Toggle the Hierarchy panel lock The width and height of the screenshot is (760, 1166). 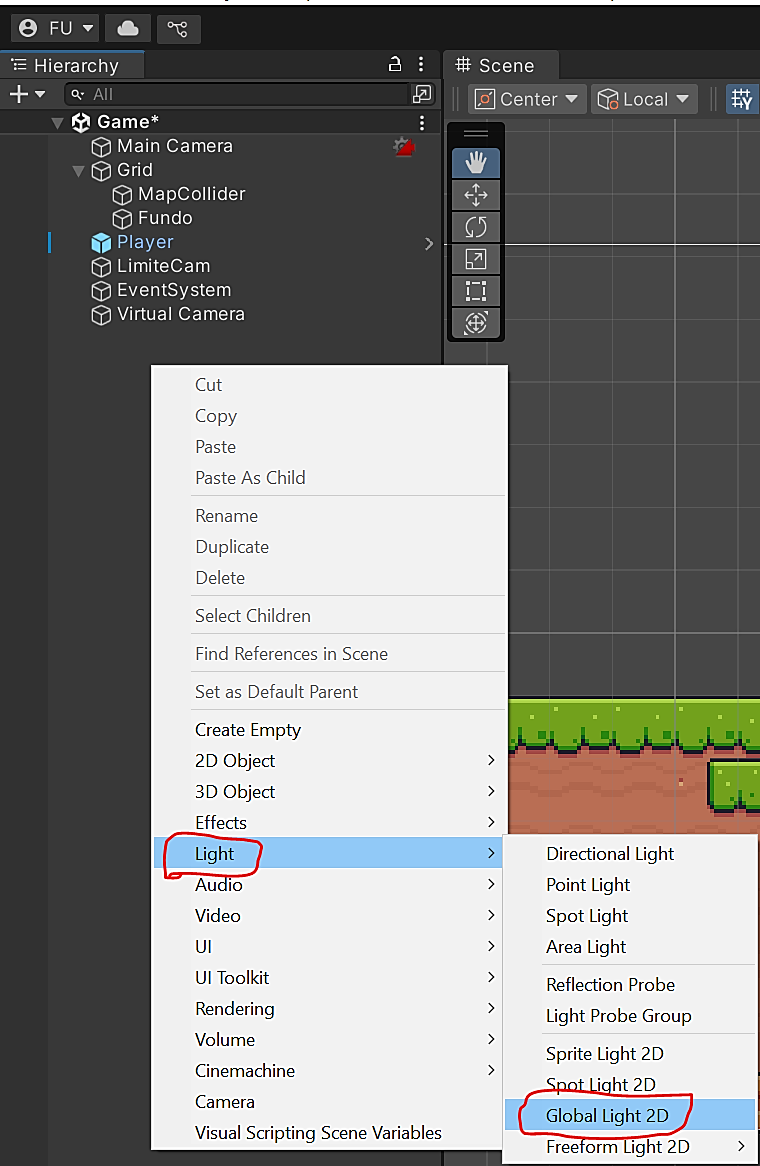tap(395, 65)
